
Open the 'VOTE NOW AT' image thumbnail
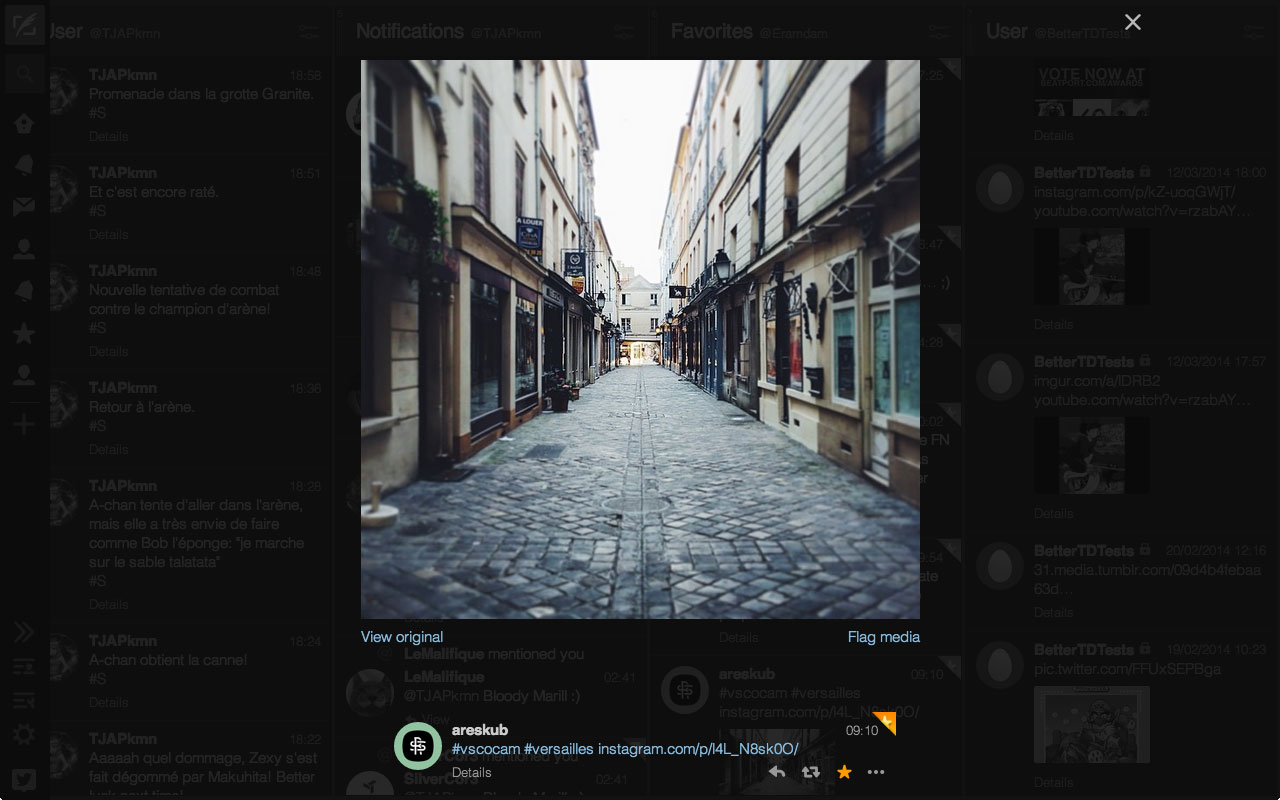pos(1092,89)
